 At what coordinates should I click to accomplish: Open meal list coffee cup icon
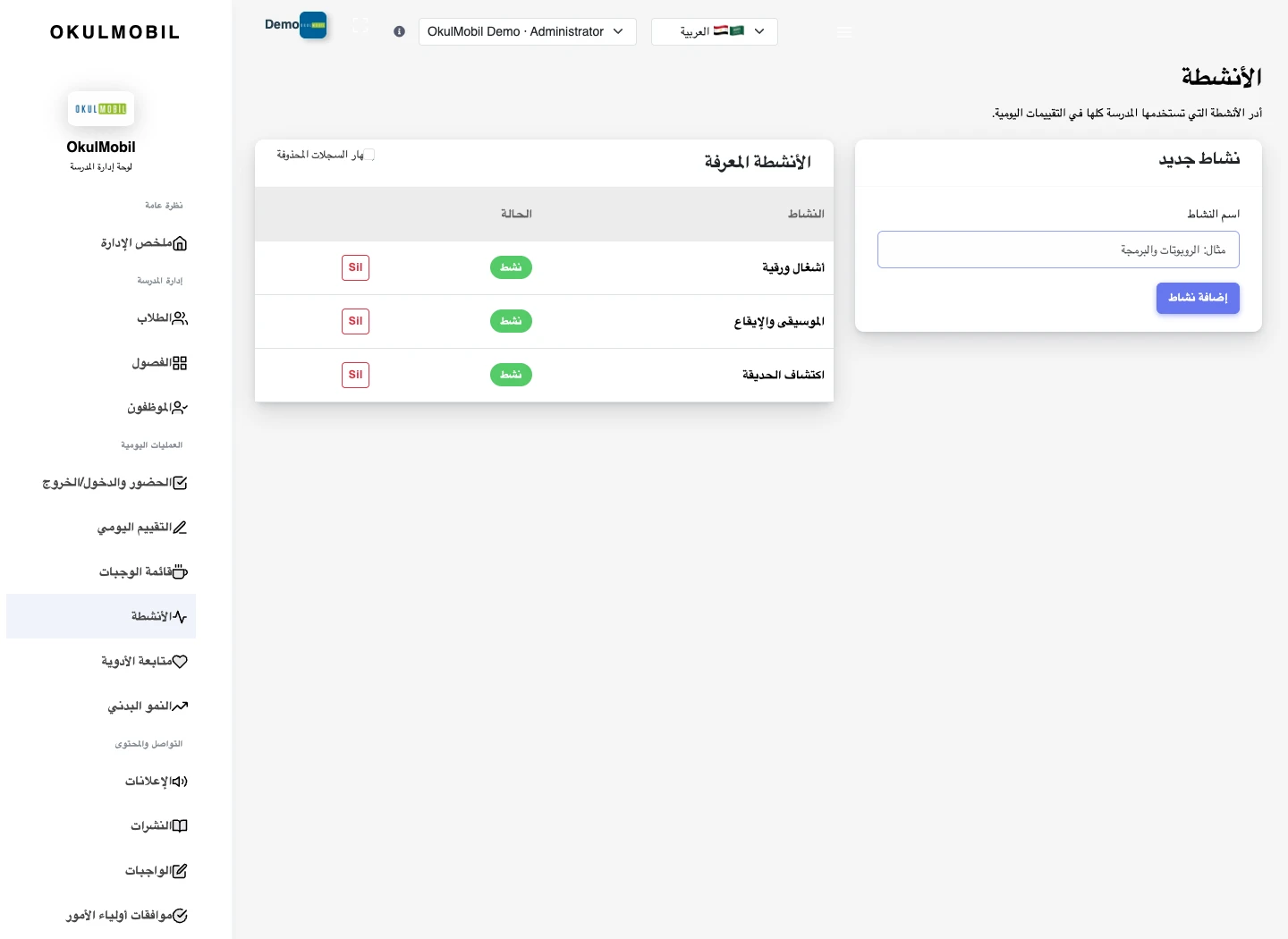click(180, 572)
